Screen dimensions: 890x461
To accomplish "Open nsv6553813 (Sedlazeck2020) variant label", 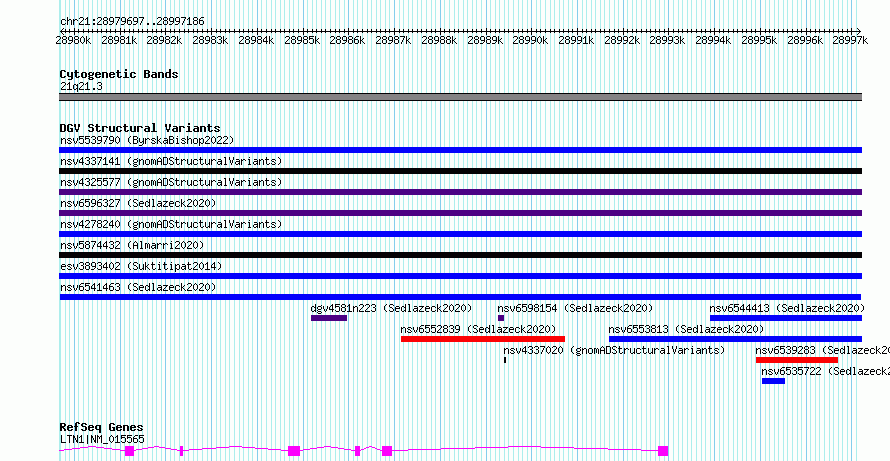I will [x=686, y=329].
